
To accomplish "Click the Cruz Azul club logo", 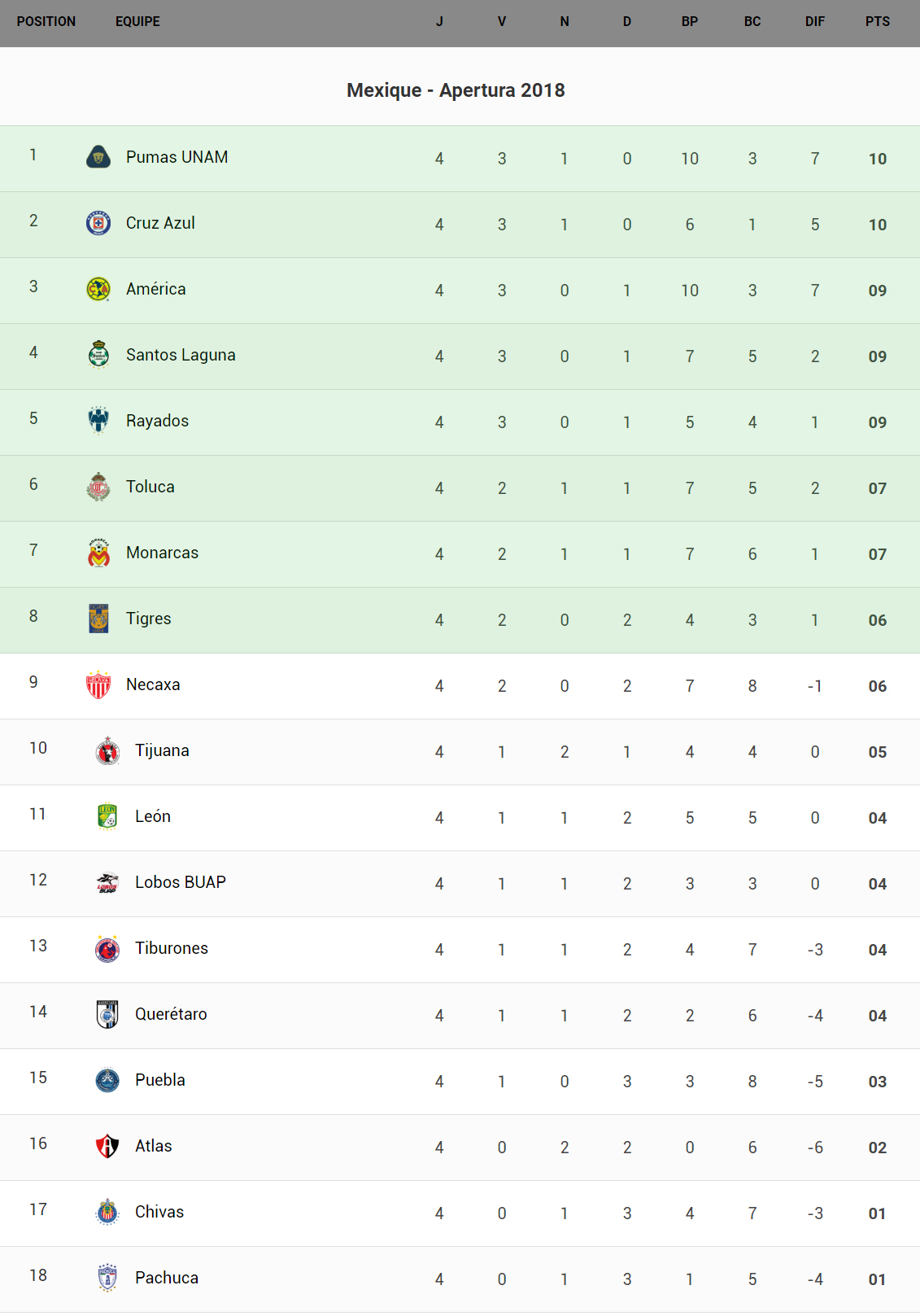I will [x=98, y=223].
